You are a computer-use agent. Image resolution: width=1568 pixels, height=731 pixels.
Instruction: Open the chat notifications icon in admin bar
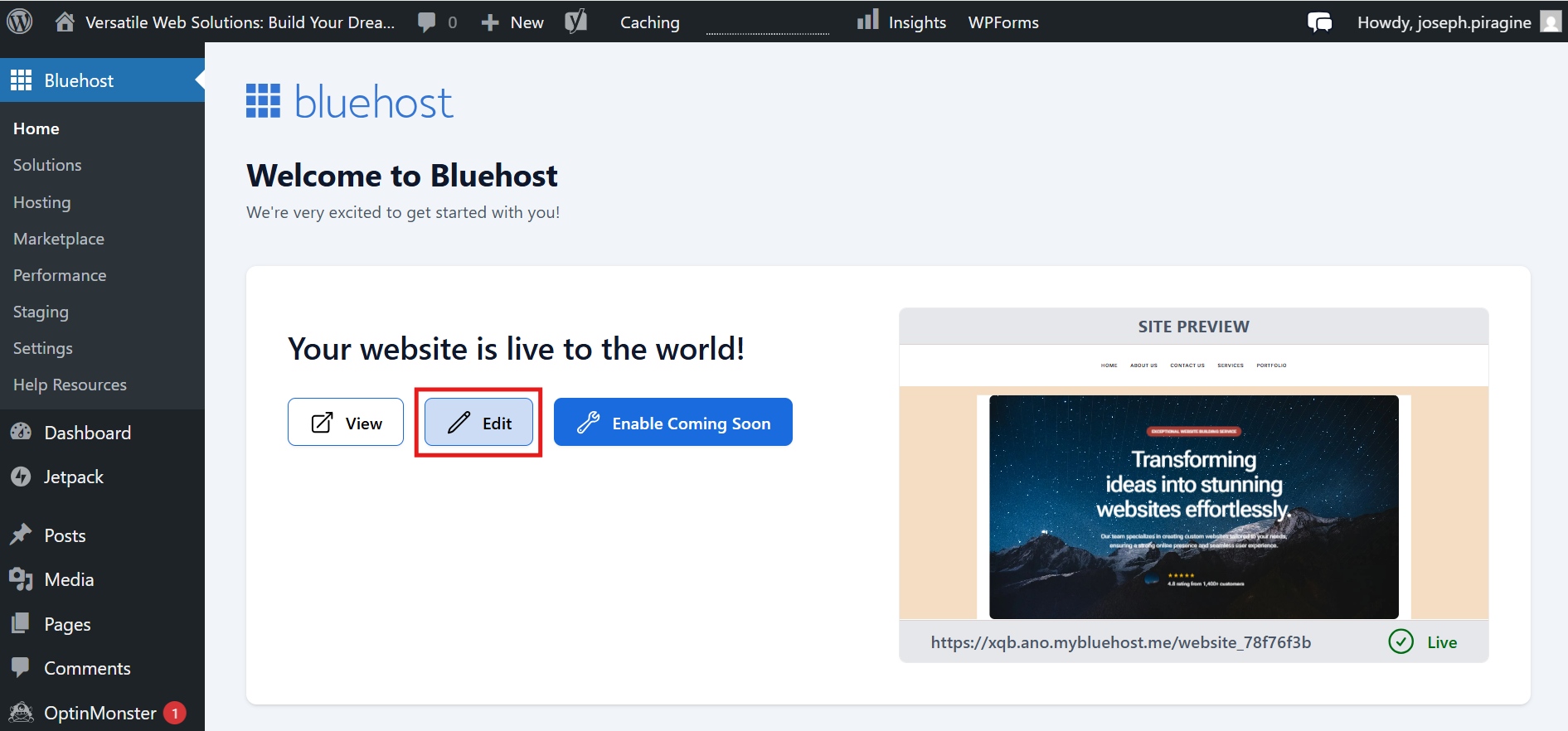coord(1319,22)
